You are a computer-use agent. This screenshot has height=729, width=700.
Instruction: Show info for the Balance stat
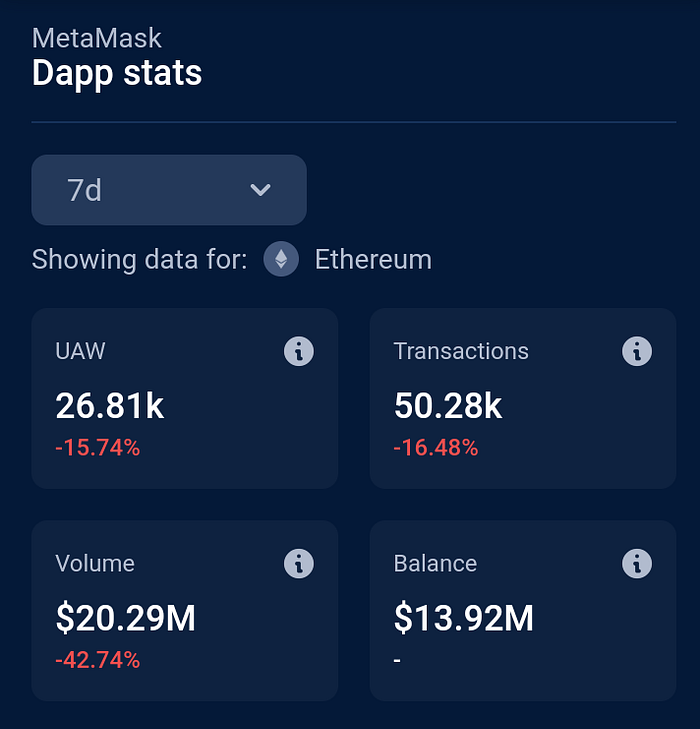click(x=637, y=563)
